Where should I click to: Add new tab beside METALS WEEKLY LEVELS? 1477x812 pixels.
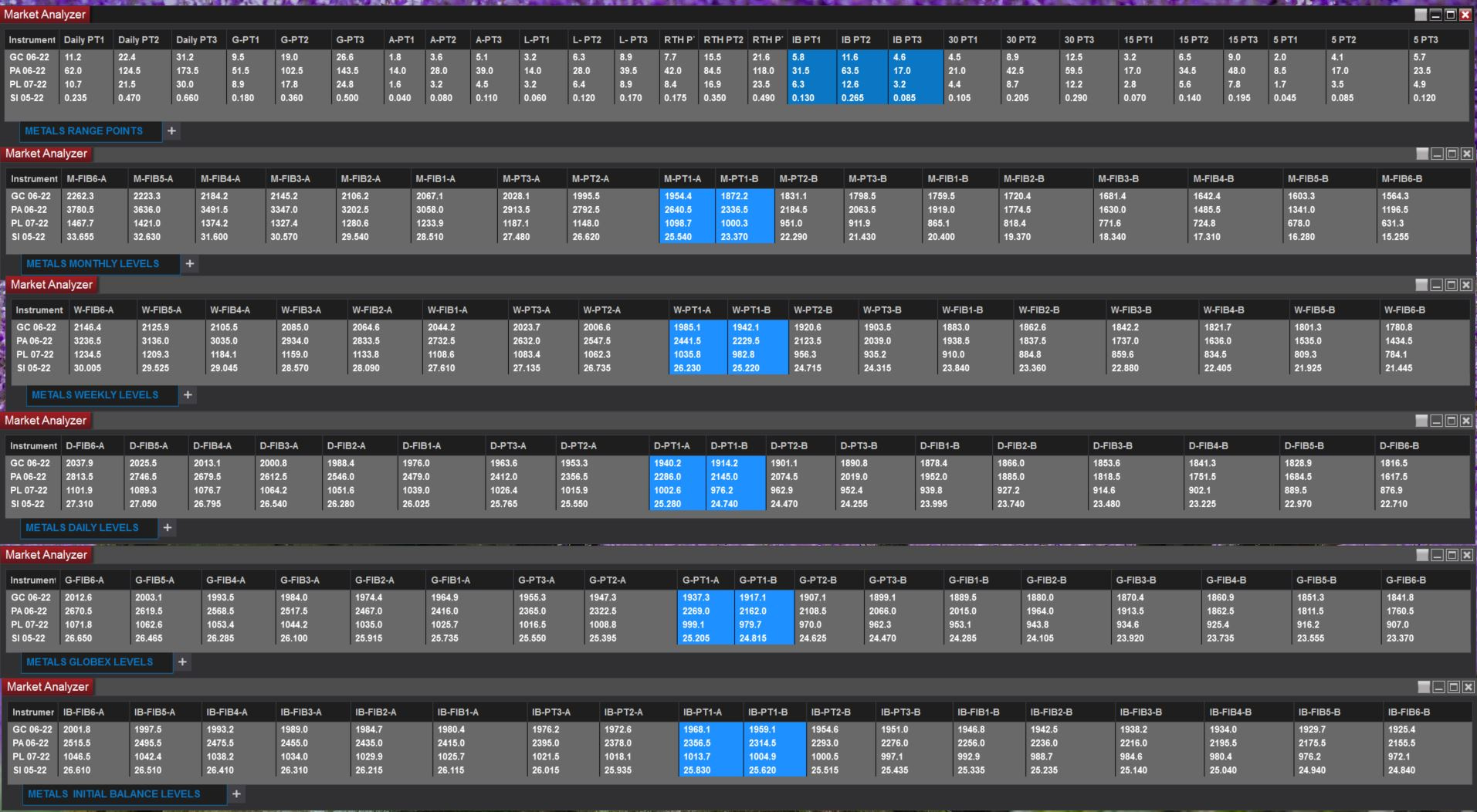click(187, 395)
